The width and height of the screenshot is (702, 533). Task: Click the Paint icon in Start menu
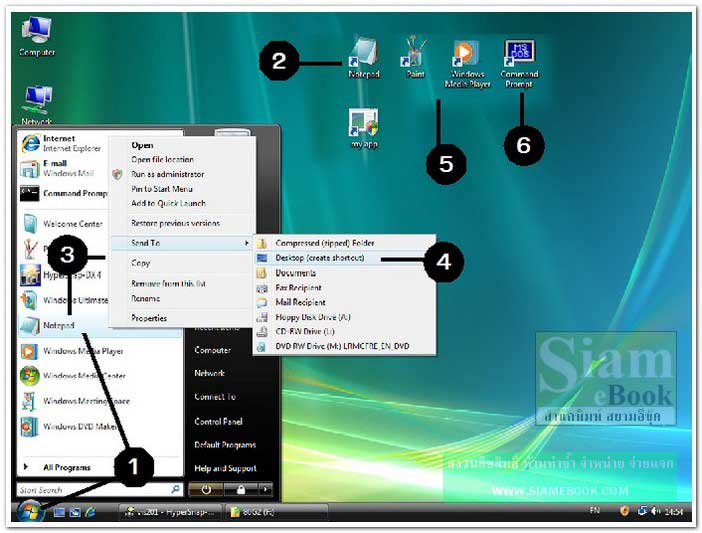click(x=30, y=249)
